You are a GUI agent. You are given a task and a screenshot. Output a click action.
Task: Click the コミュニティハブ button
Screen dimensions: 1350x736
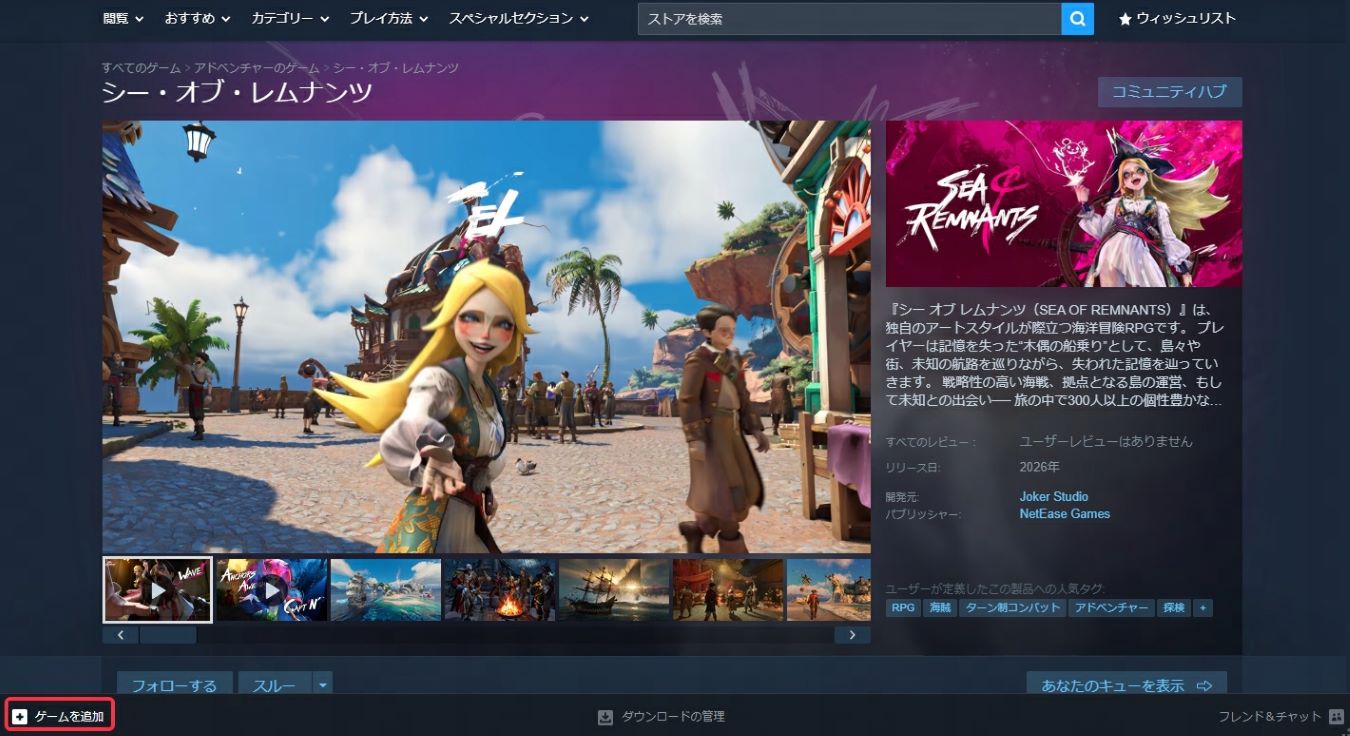(x=1169, y=92)
